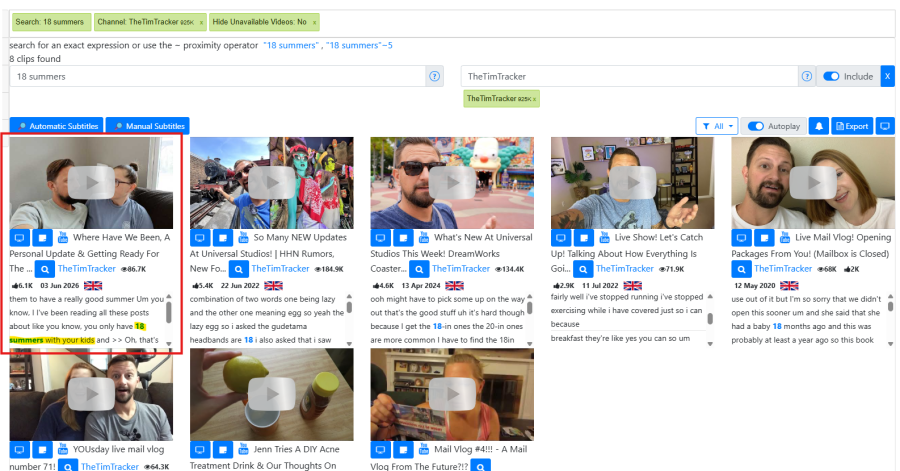Click transcript icon under What's New At Universal
The height and width of the screenshot is (471, 900).
tap(404, 238)
